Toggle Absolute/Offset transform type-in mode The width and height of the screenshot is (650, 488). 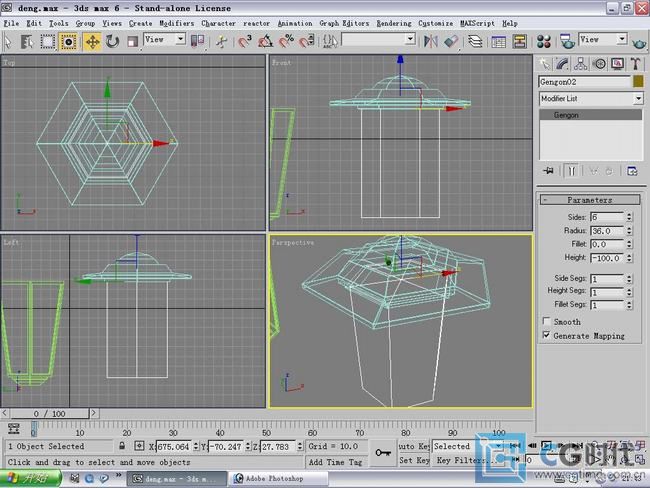pos(139,446)
